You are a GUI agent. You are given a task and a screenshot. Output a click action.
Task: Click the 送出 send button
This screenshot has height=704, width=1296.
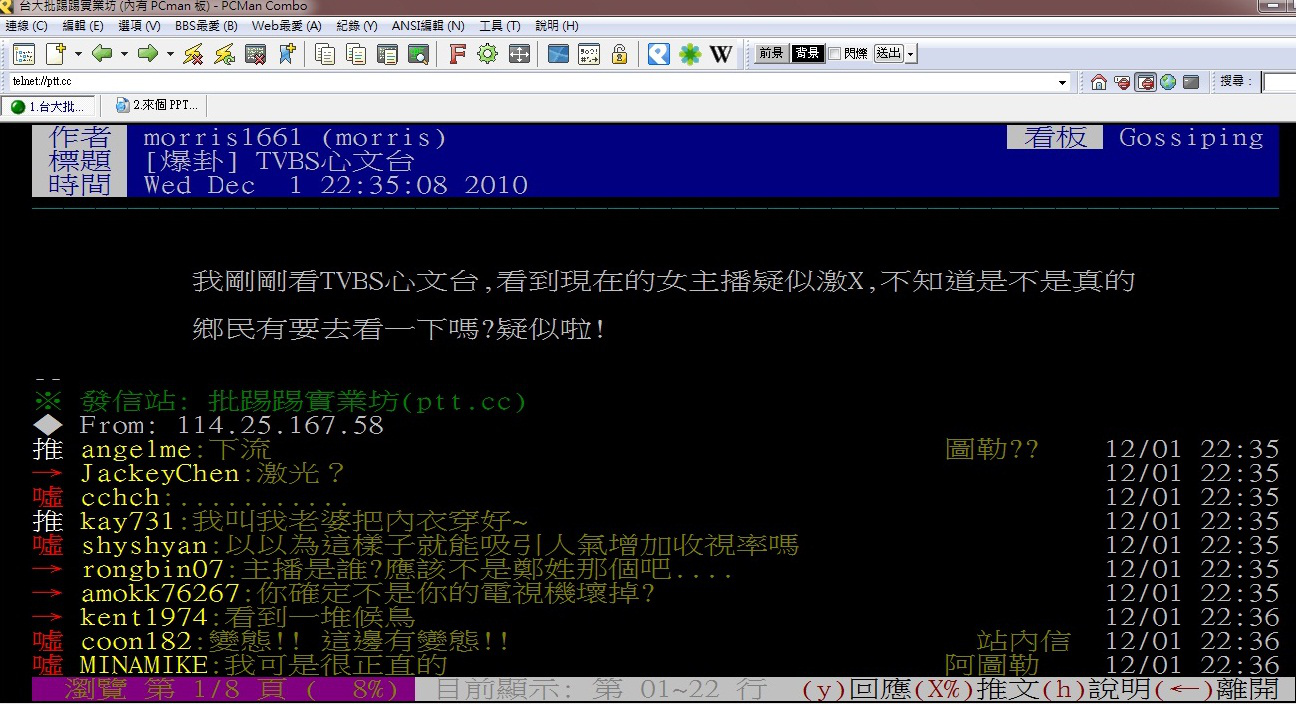[889, 54]
